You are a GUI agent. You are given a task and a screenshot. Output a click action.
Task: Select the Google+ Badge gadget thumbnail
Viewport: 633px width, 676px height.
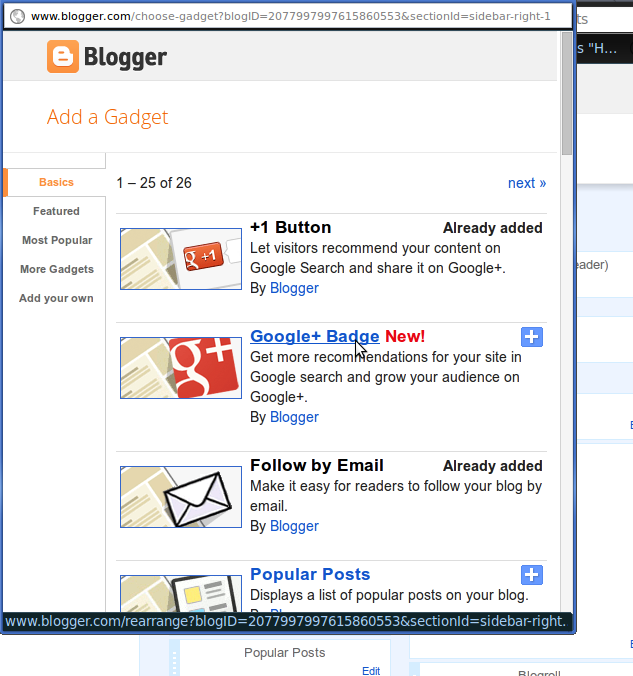pyautogui.click(x=181, y=368)
